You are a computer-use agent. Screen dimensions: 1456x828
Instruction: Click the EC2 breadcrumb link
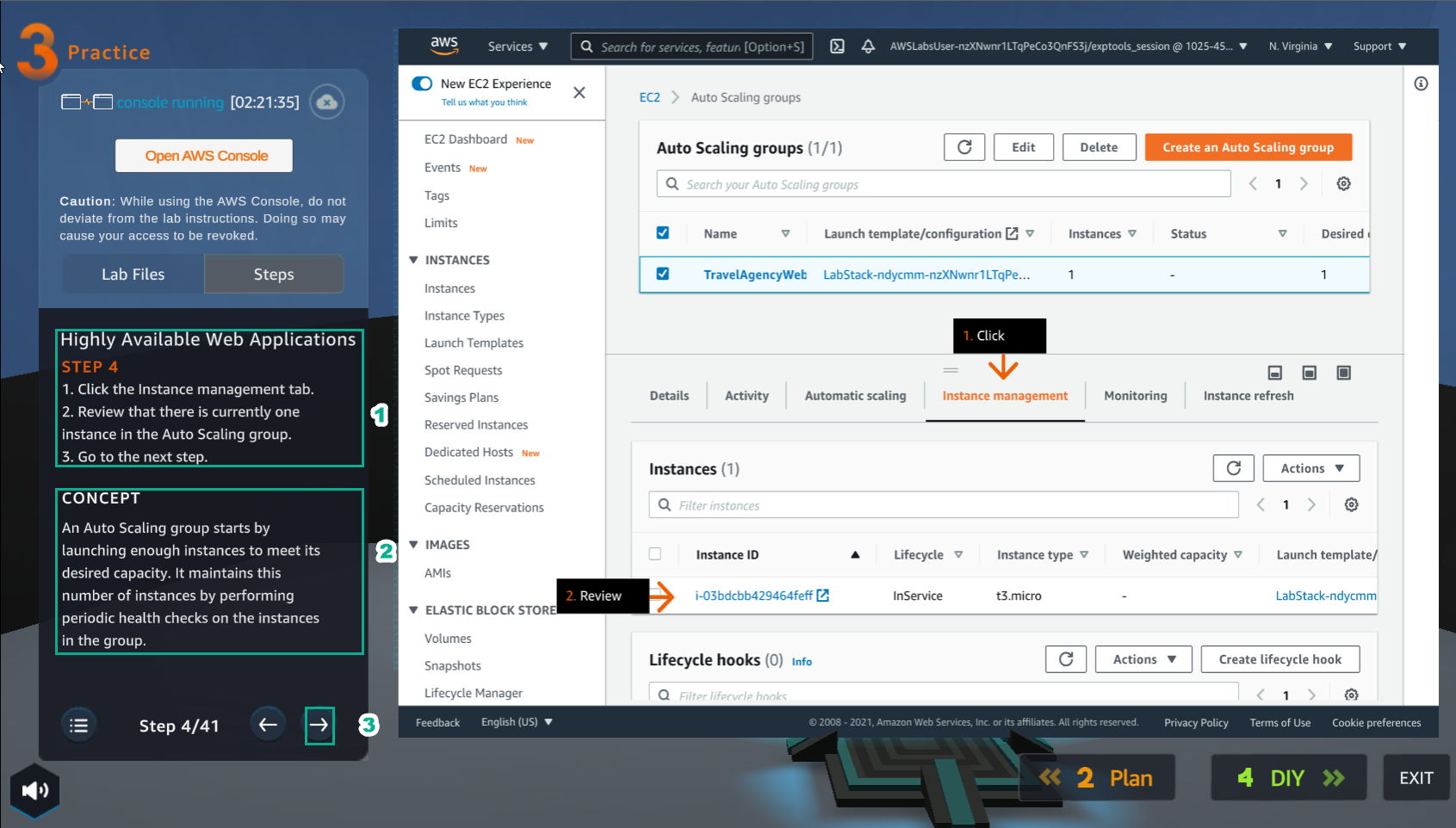pyautogui.click(x=649, y=97)
